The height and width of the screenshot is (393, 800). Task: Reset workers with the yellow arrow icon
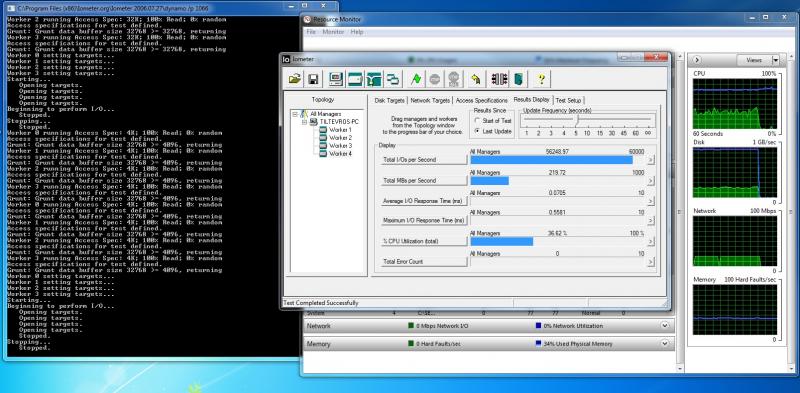(x=476, y=79)
